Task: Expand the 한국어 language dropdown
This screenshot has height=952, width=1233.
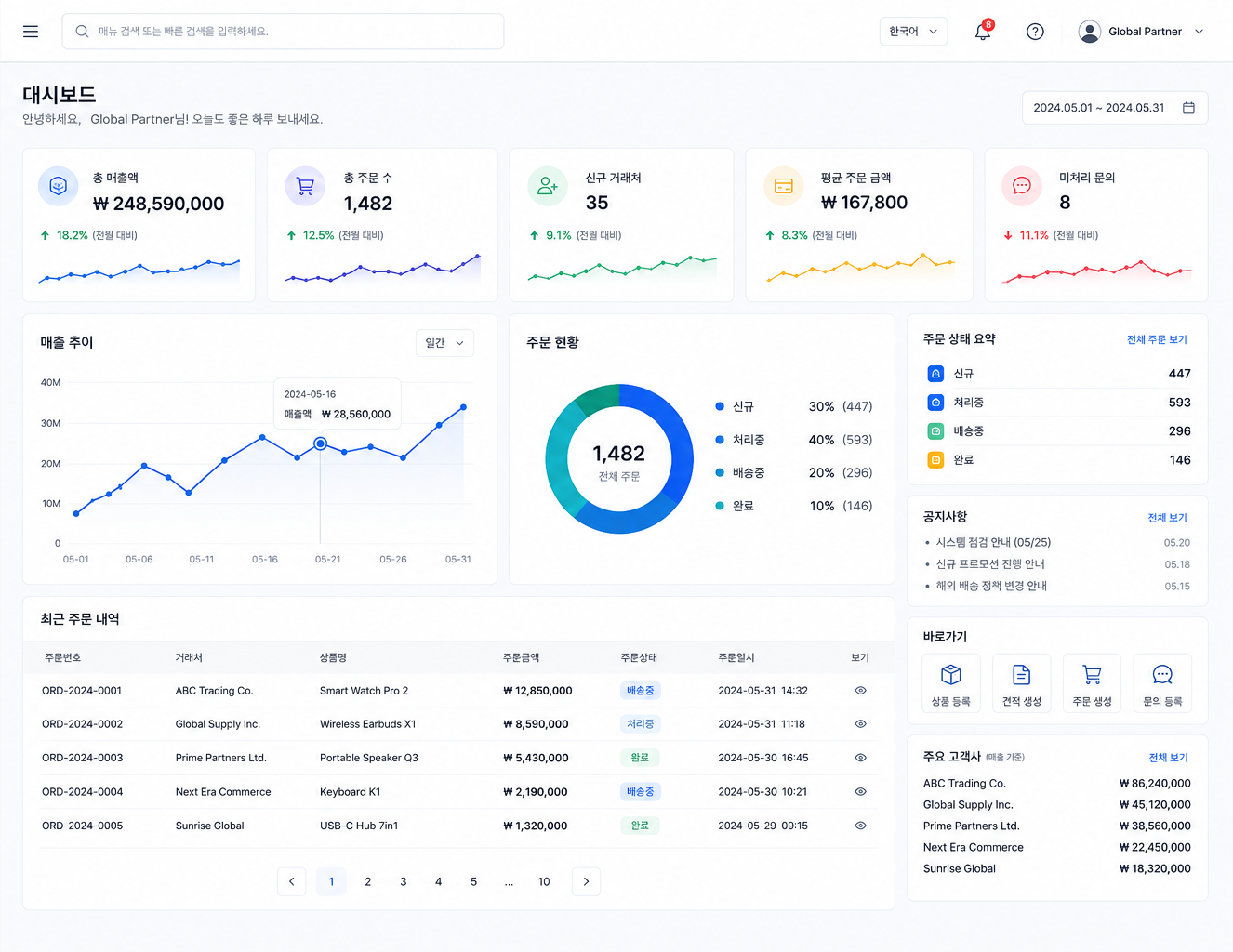Action: click(914, 32)
